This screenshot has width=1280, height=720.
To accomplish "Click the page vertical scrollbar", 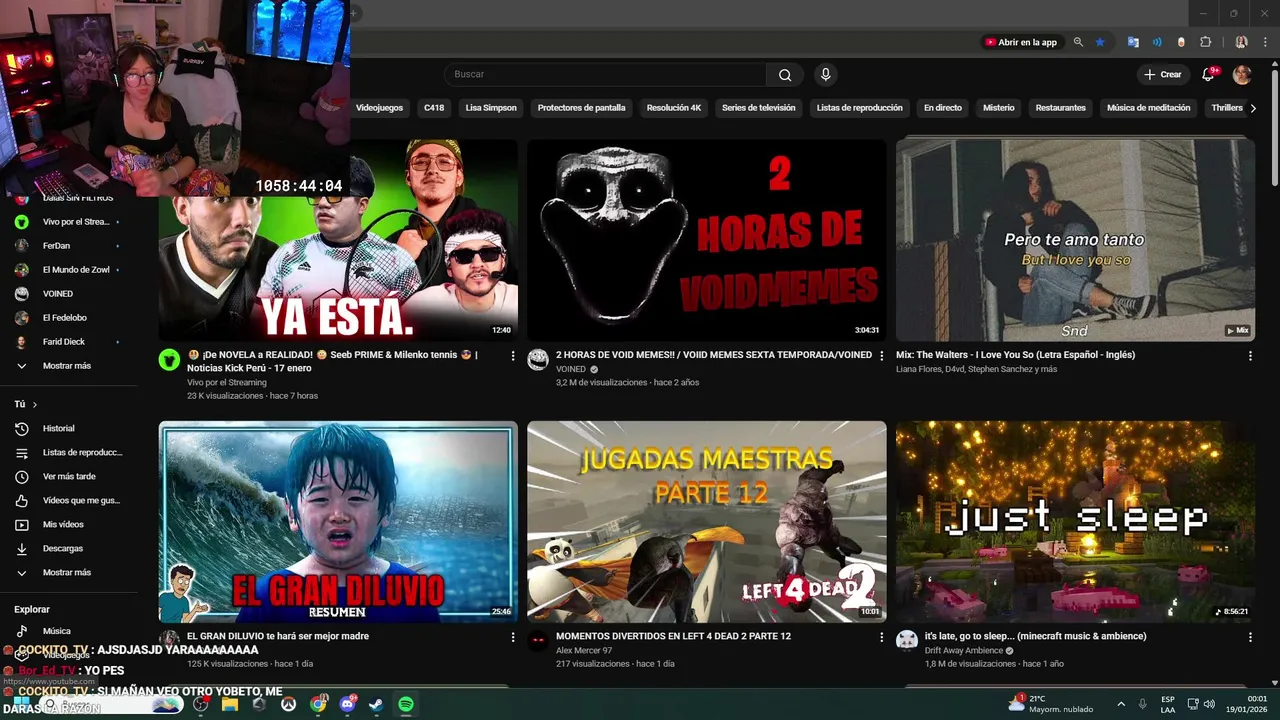I will (1274, 130).
